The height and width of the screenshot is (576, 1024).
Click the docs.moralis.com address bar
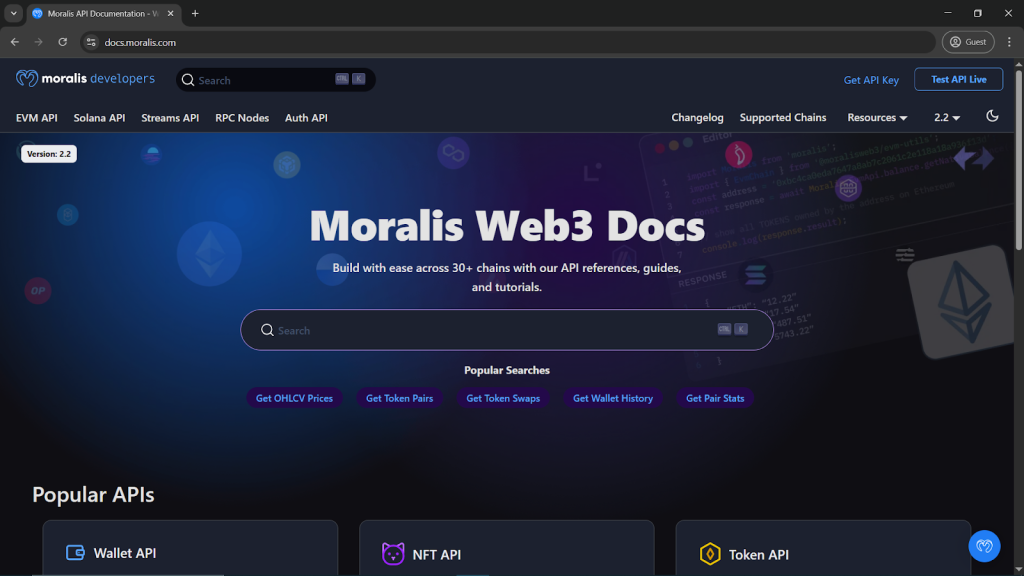[x=508, y=42]
